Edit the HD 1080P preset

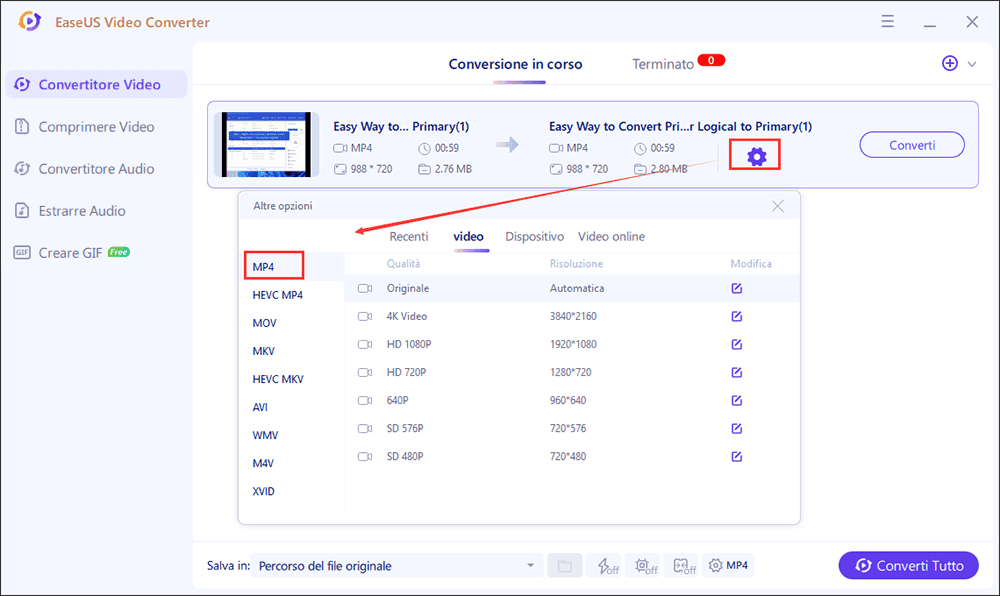pos(737,344)
